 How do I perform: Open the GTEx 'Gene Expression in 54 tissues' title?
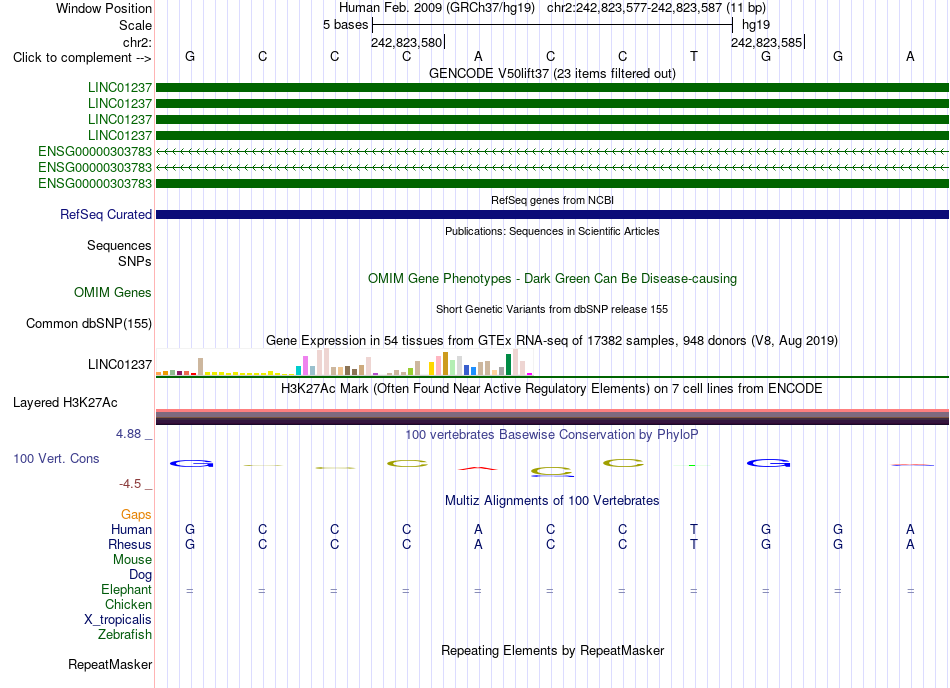point(552,340)
